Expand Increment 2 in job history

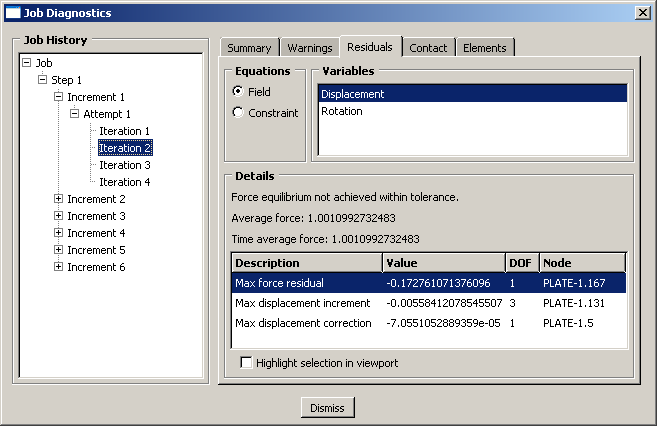(x=58, y=199)
